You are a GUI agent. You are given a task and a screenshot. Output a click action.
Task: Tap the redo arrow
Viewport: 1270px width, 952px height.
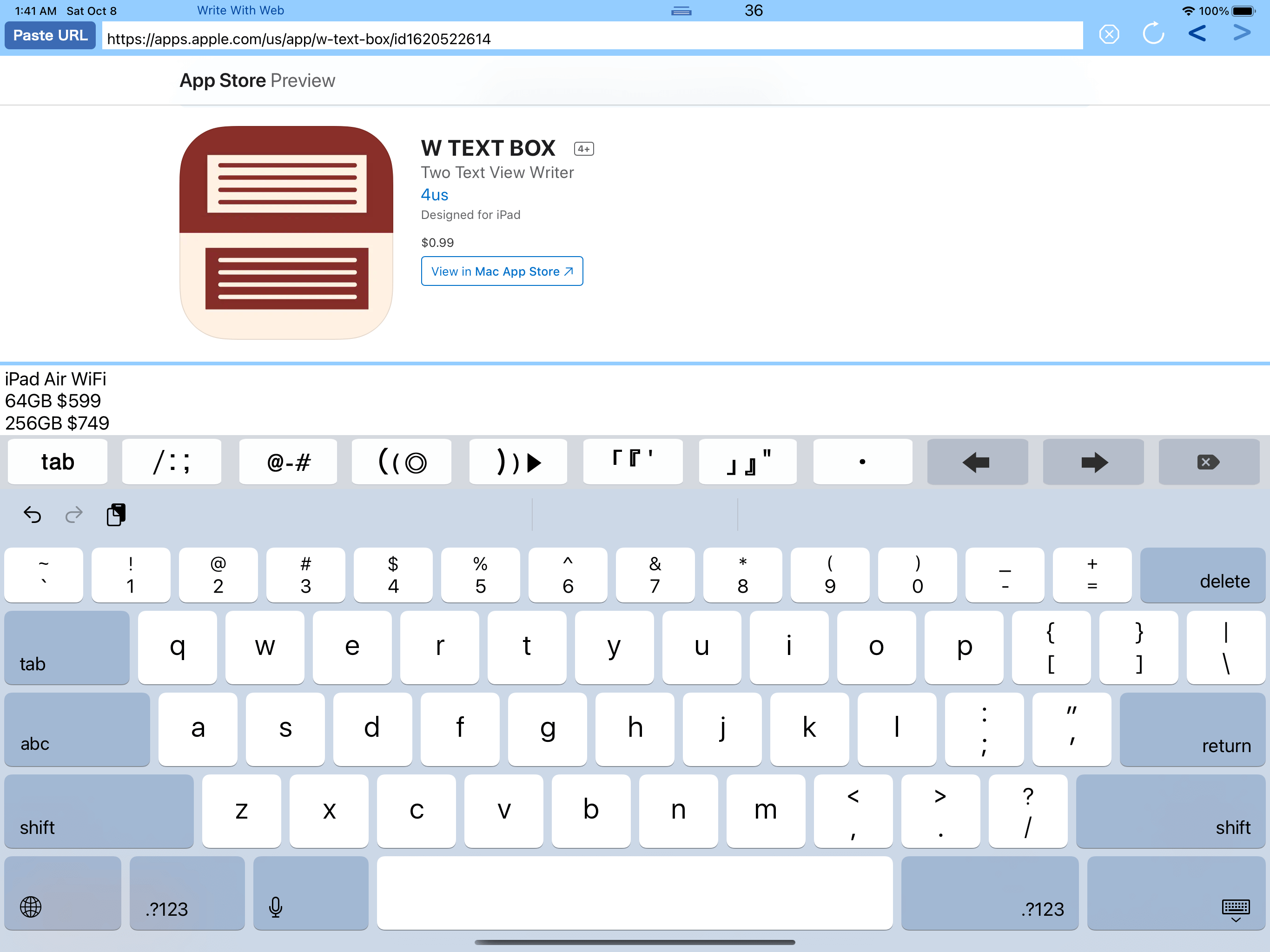pos(74,515)
